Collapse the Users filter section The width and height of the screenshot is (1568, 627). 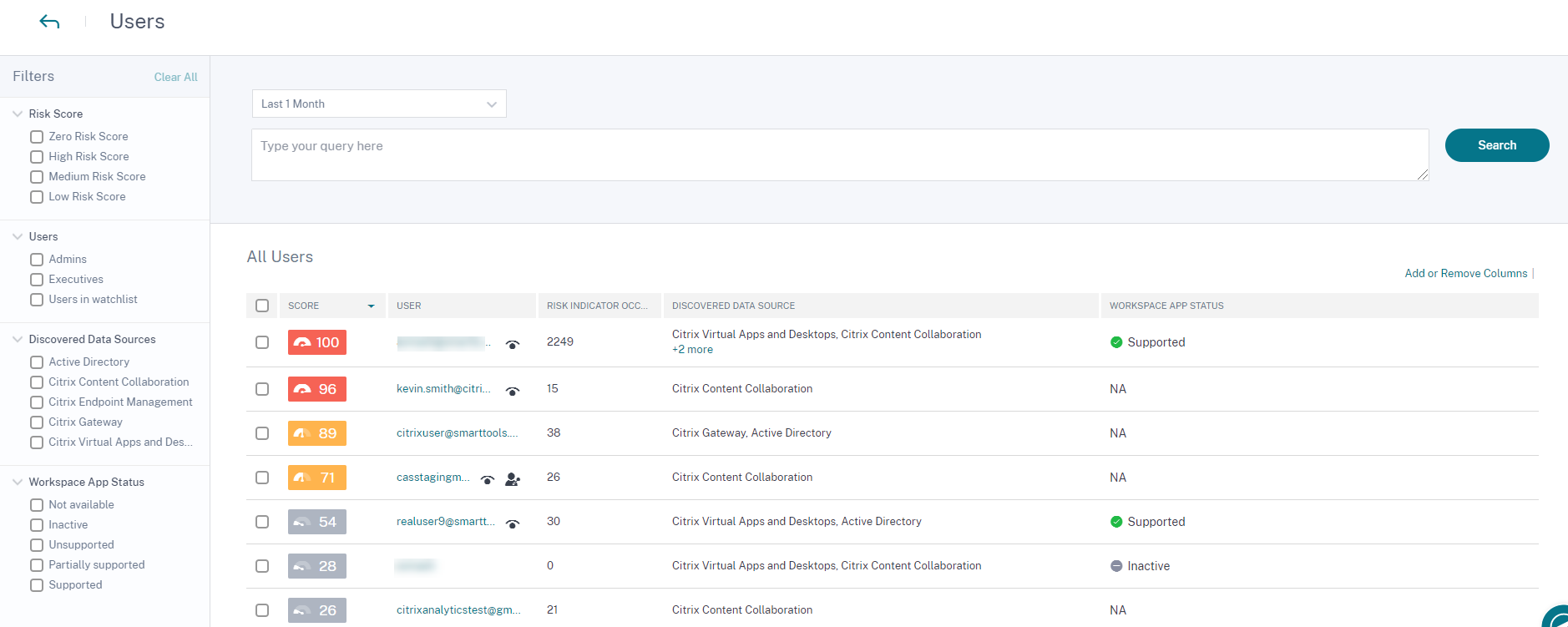18,236
